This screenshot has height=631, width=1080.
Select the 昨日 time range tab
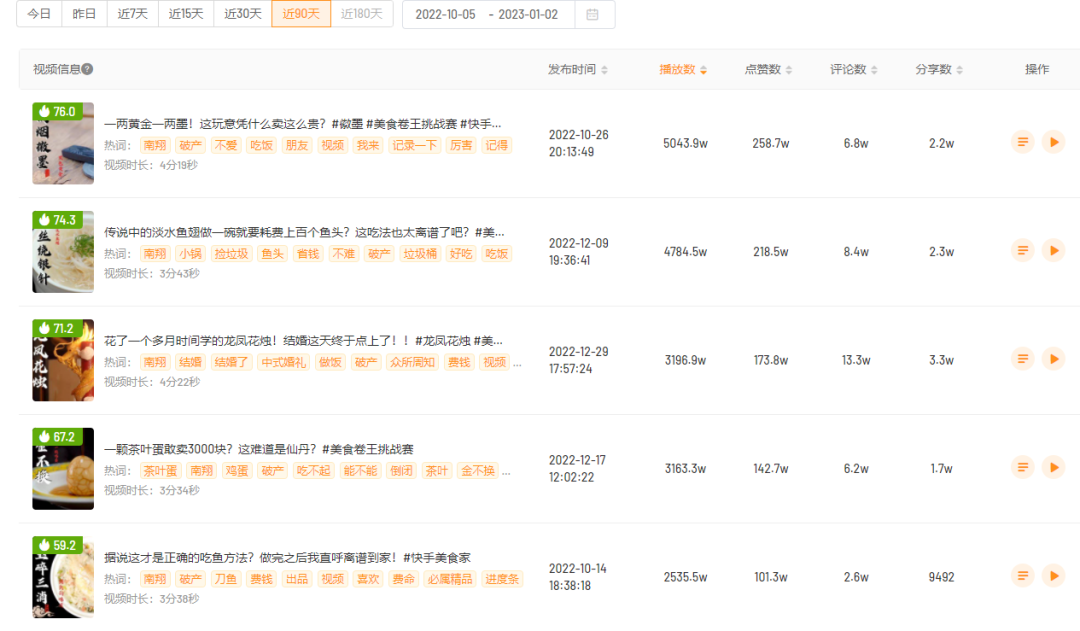[x=84, y=14]
